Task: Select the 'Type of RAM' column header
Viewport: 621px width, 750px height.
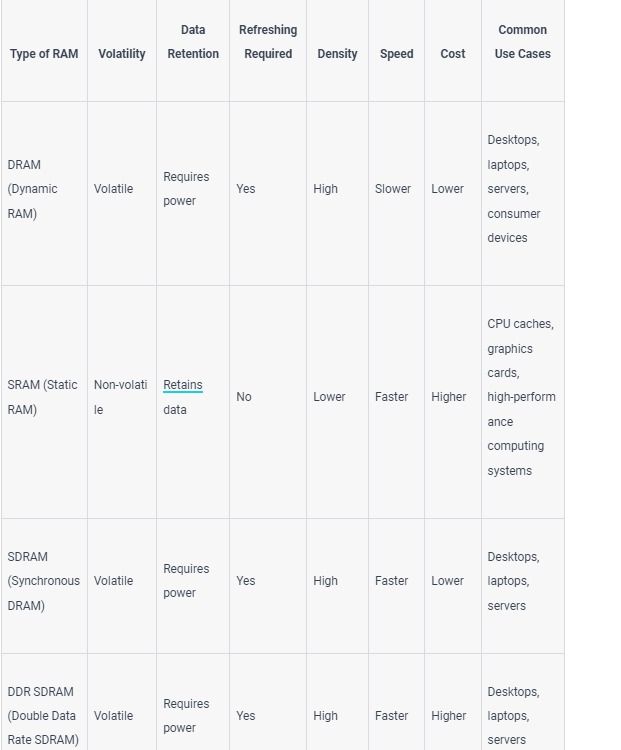Action: tap(44, 54)
